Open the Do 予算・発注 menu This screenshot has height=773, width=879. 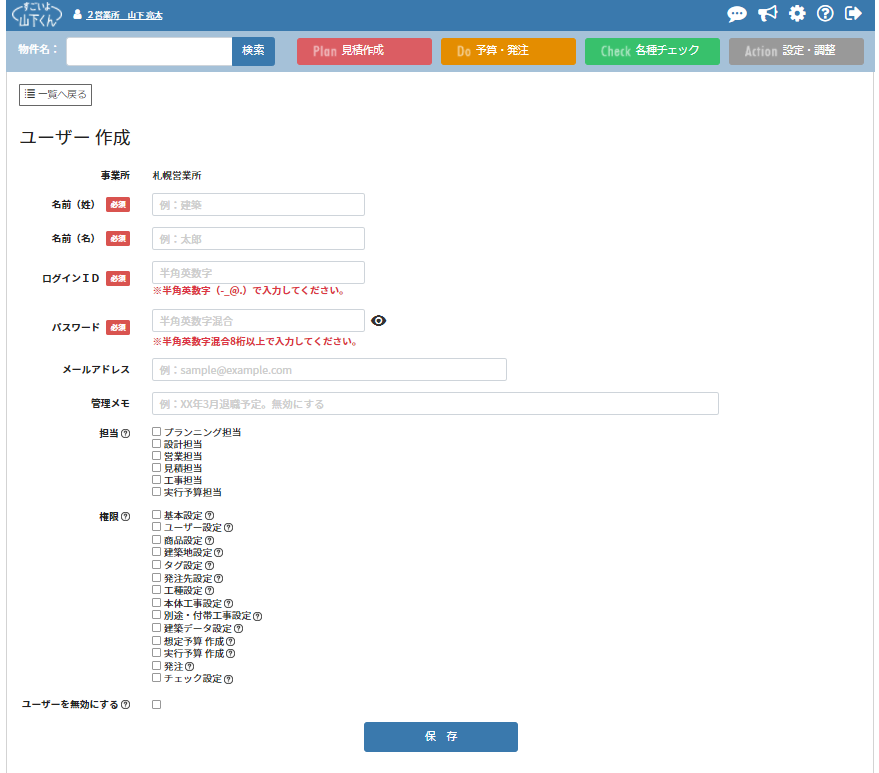(508, 51)
